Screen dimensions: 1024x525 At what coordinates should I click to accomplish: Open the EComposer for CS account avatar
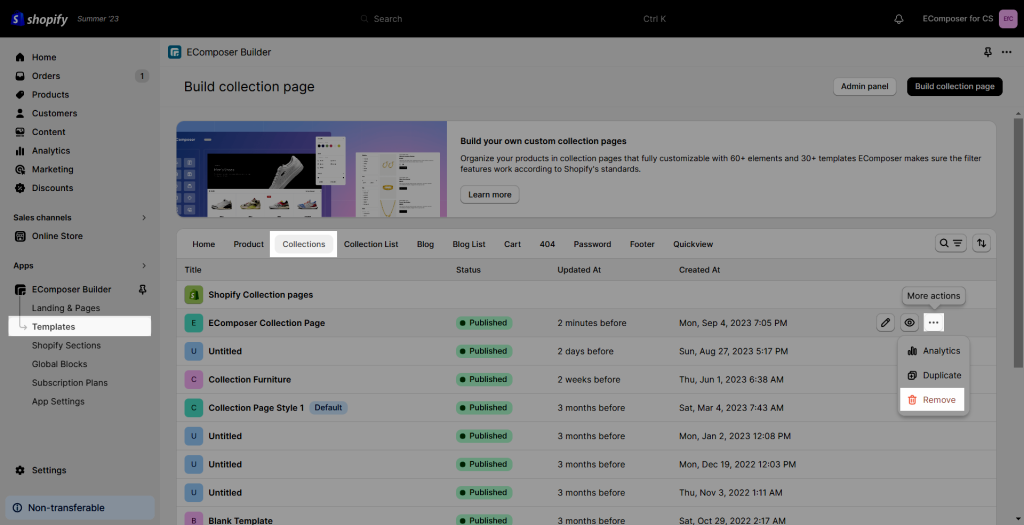tap(1008, 19)
